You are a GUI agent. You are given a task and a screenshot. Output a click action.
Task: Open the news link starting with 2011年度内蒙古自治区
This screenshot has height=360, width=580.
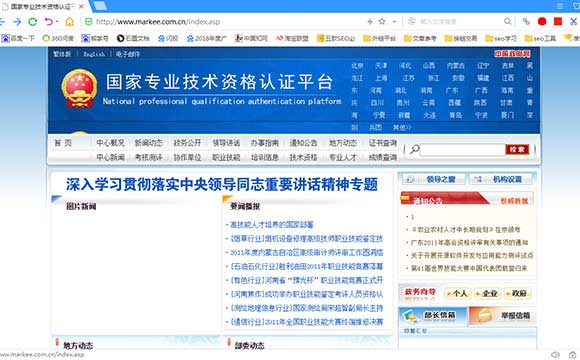coord(306,253)
